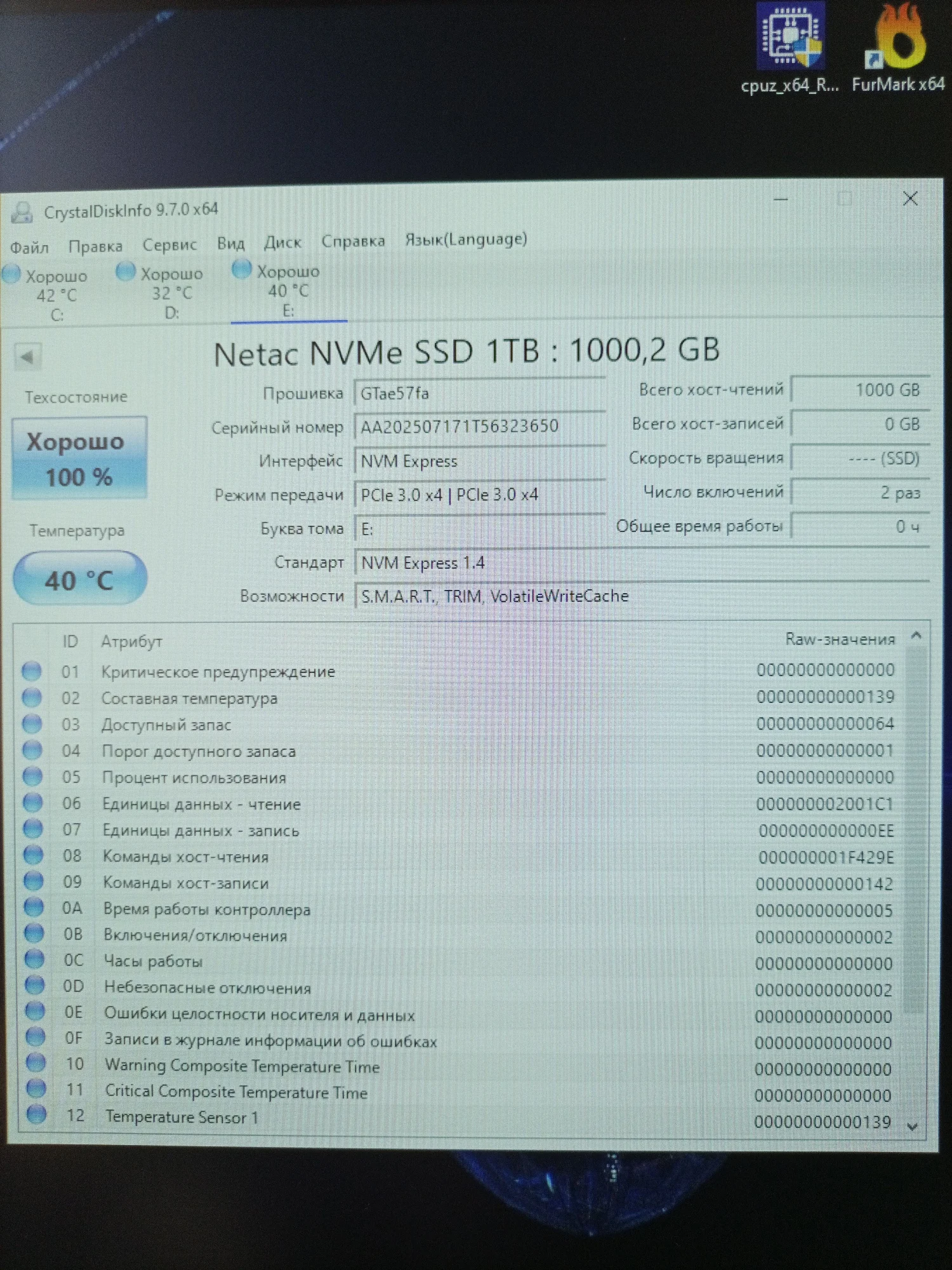
Task: Click status orb for attribute 0E integrity errors
Action: point(36,1011)
